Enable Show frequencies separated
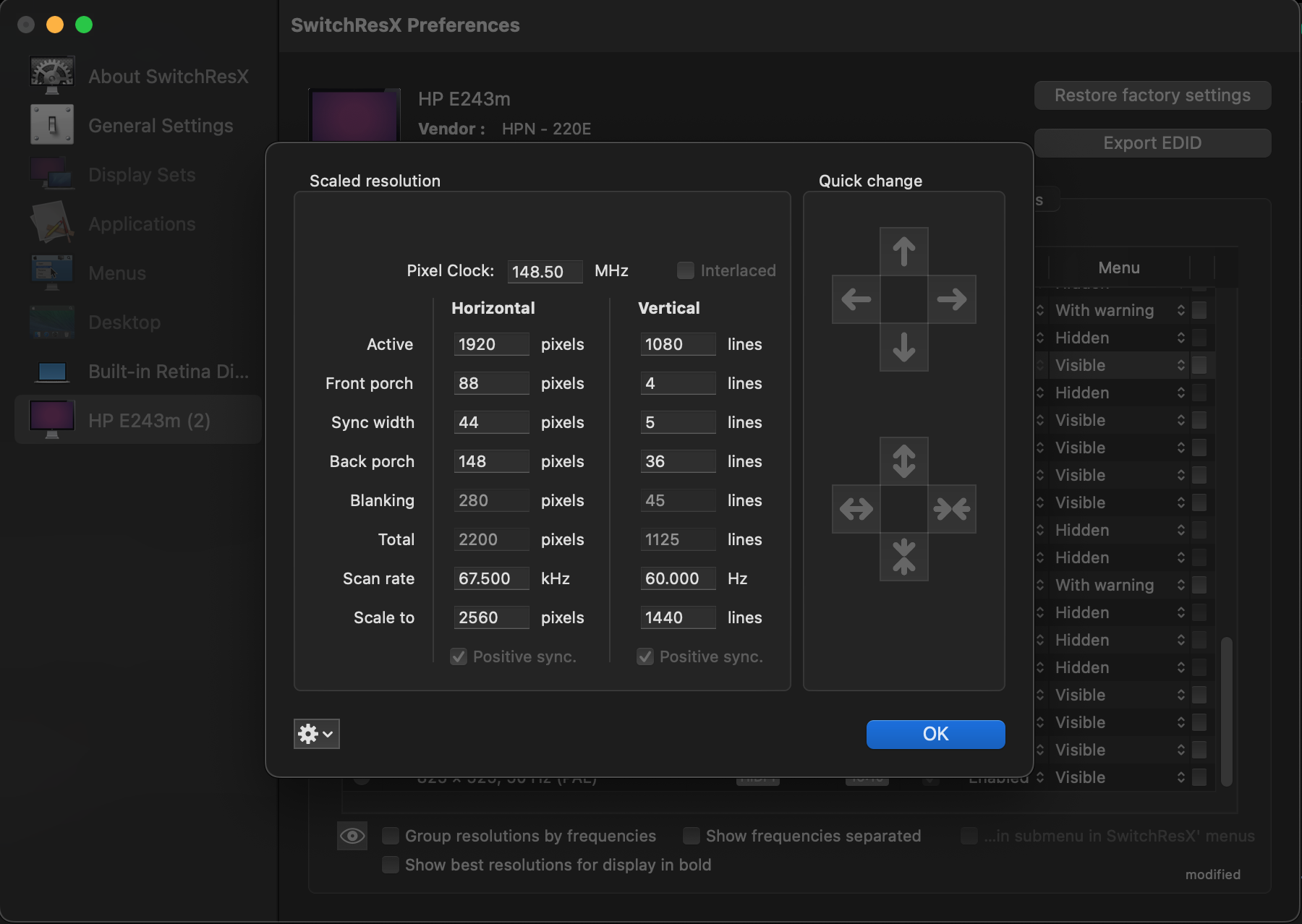1302x924 pixels. 692,836
